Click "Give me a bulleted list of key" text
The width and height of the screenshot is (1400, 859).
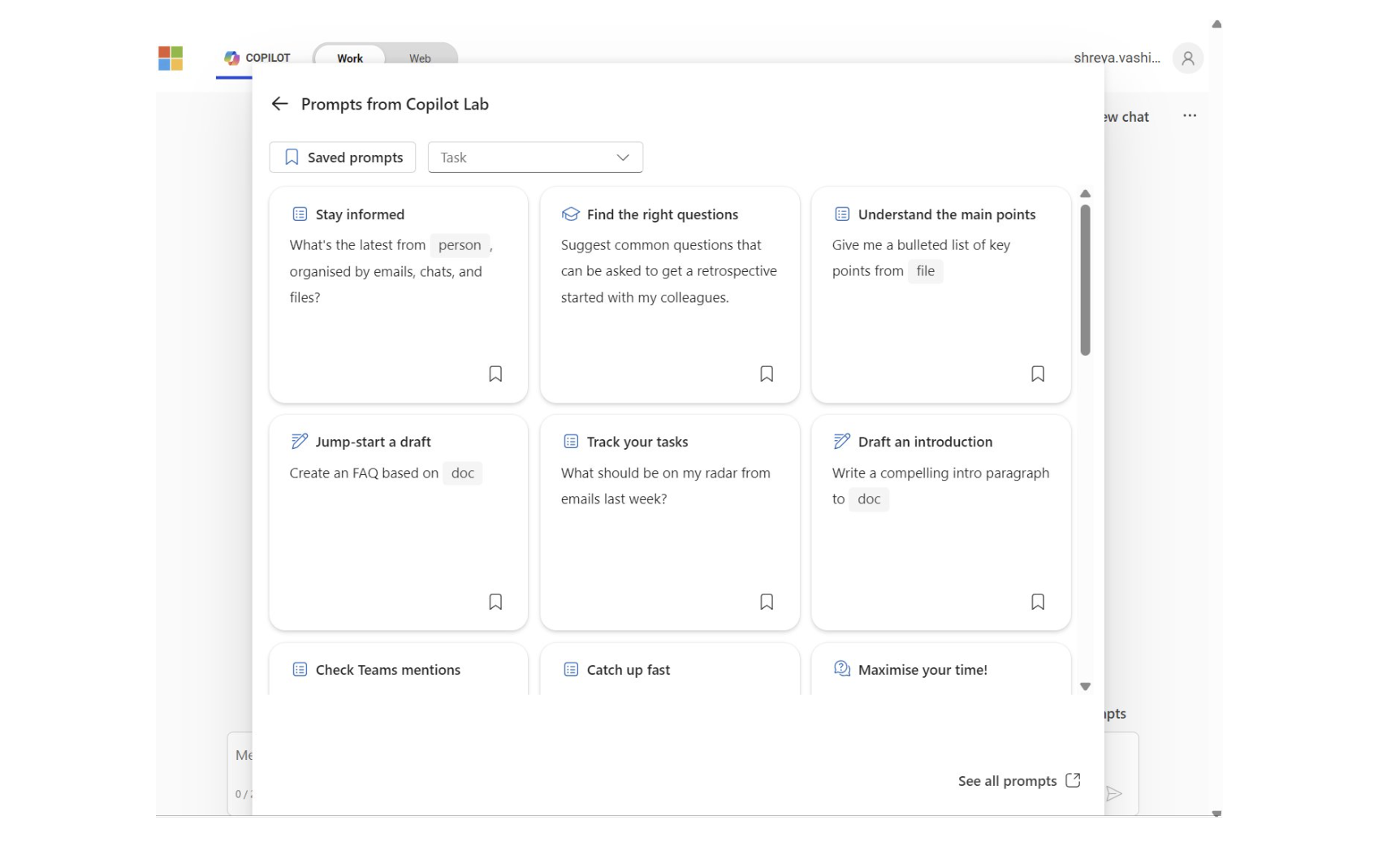[921, 245]
